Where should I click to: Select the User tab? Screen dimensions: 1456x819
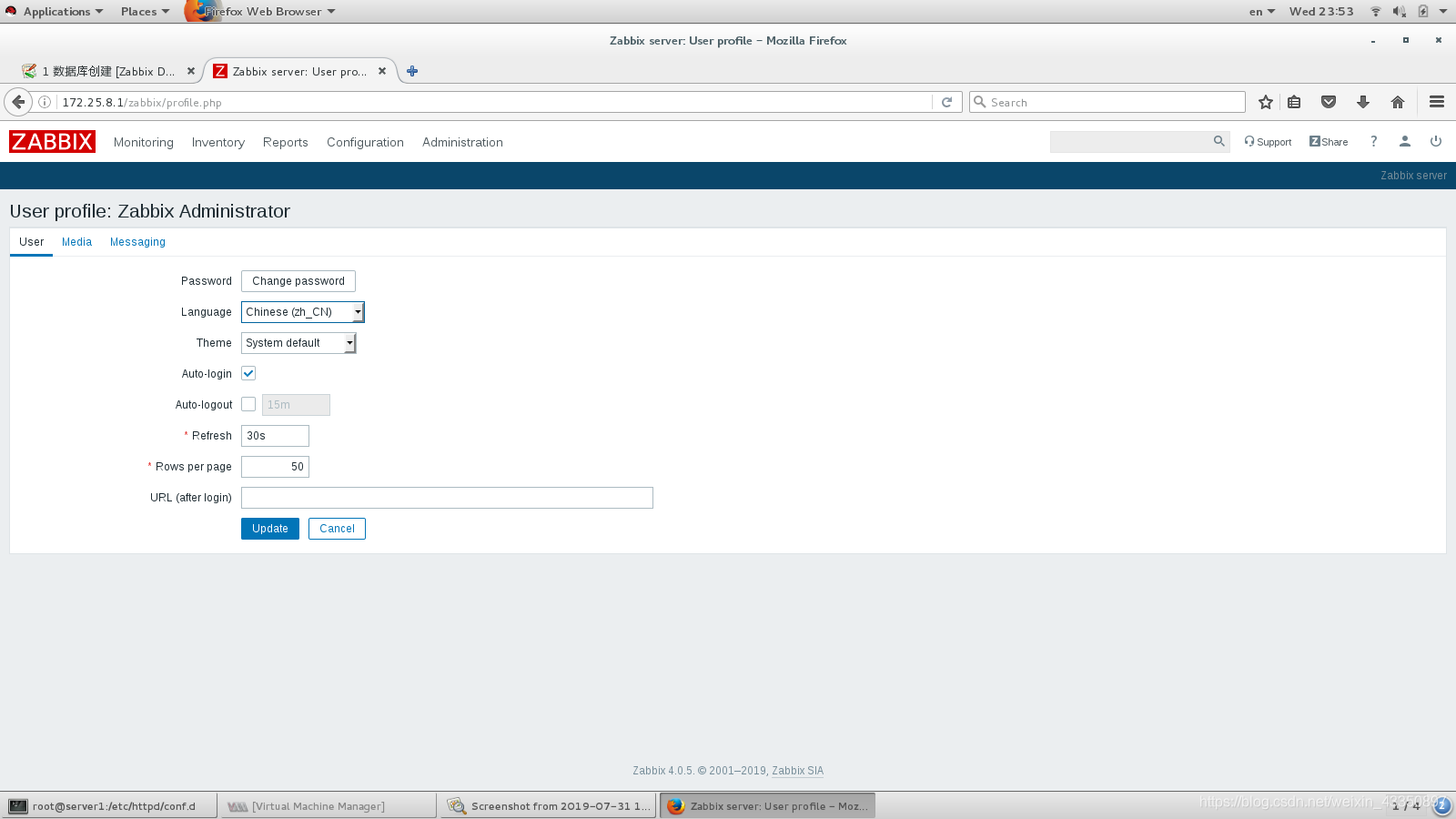pyautogui.click(x=31, y=242)
